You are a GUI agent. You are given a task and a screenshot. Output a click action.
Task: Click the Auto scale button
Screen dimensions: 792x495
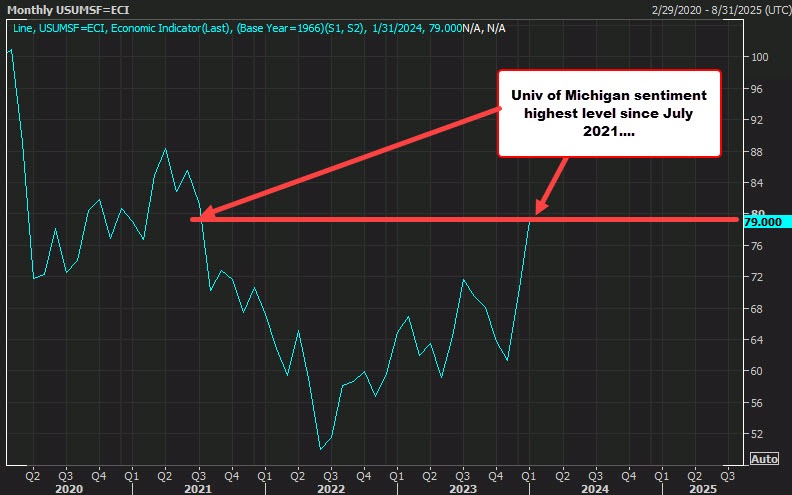tap(764, 459)
